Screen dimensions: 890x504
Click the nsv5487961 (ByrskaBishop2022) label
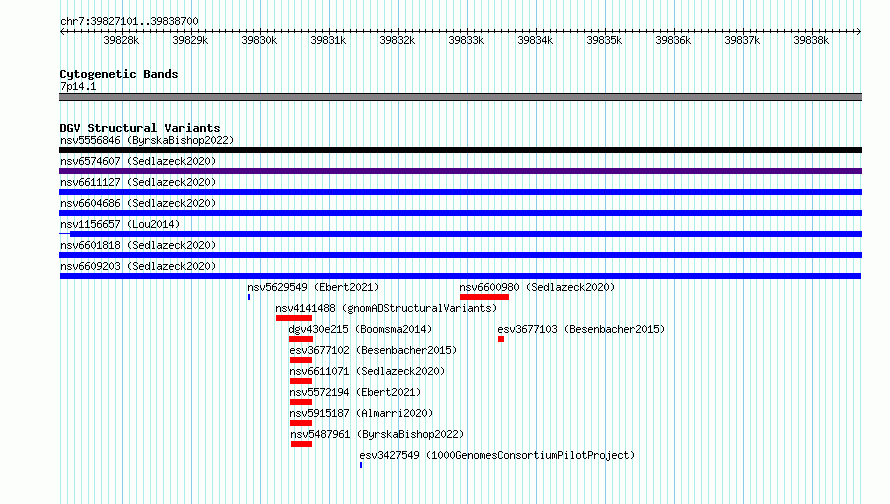point(377,434)
